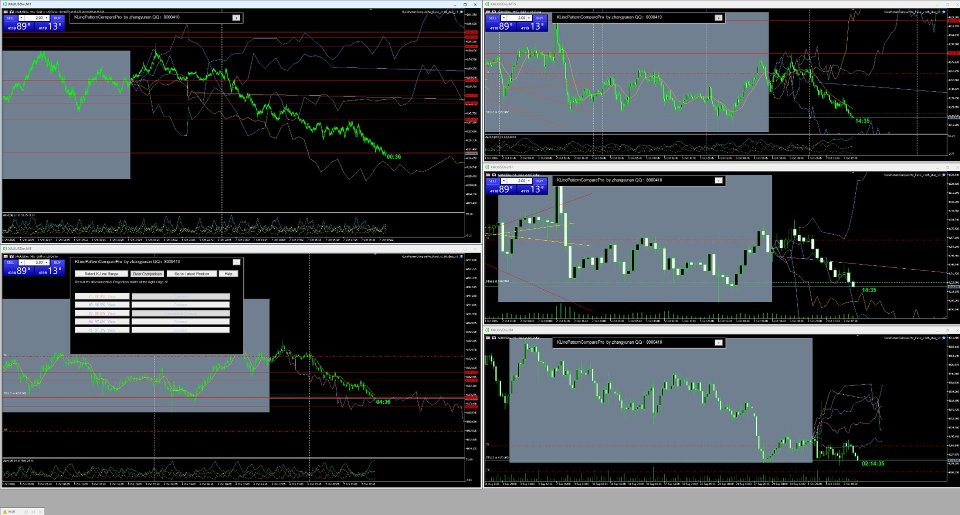Image resolution: width=960 pixels, height=515 pixels.
Task: Click the 04:35 timer label in bottom-left chart
Action: point(383,402)
